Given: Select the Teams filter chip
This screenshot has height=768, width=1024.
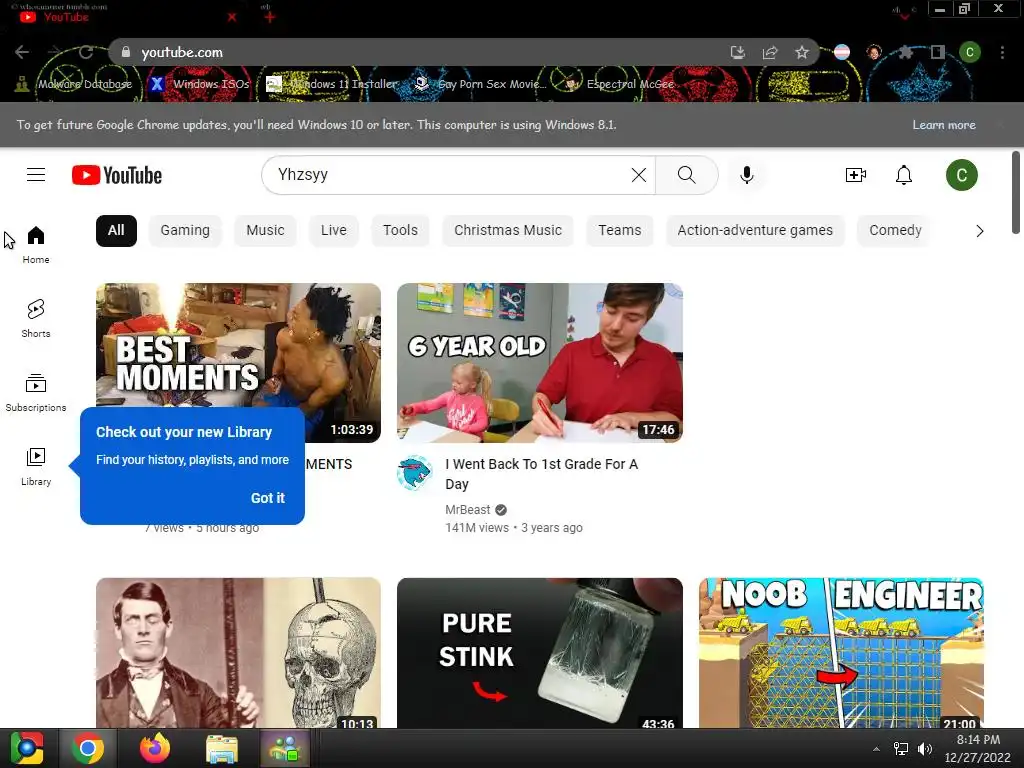Looking at the screenshot, I should [x=620, y=231].
